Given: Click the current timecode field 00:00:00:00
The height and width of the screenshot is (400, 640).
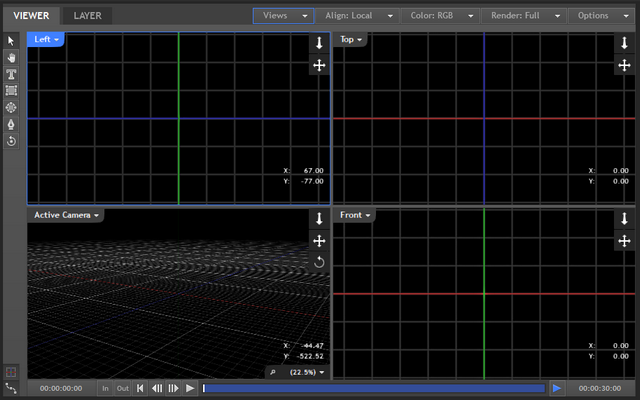Looking at the screenshot, I should [x=62, y=388].
